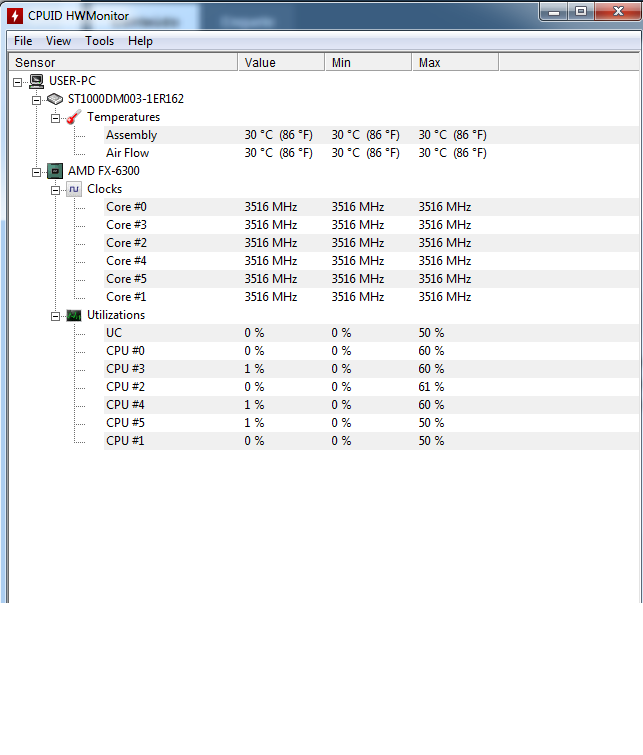
Task: Click the Max column header
Action: click(455, 63)
